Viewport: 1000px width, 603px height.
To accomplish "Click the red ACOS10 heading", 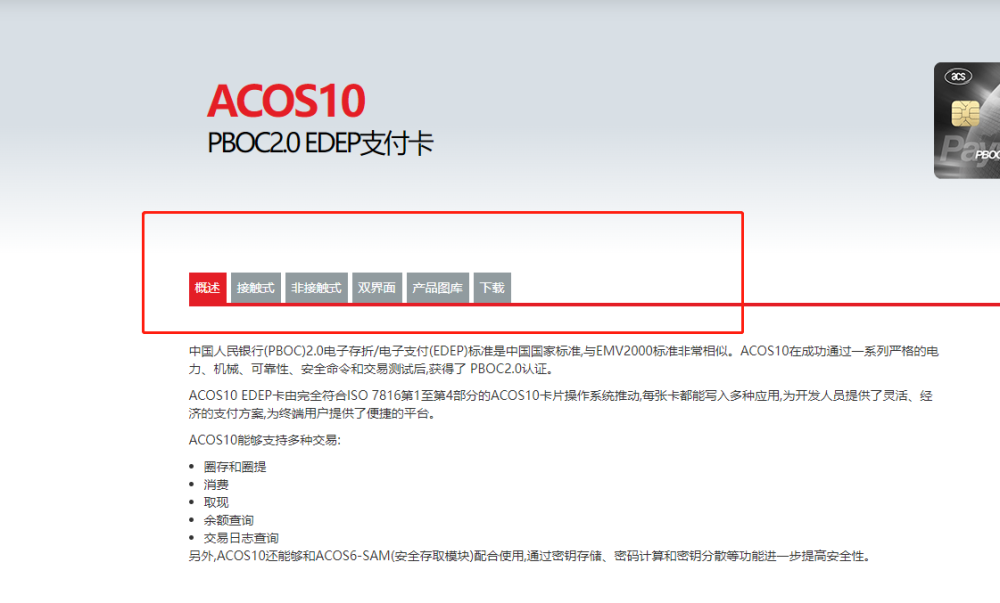I will pos(286,101).
